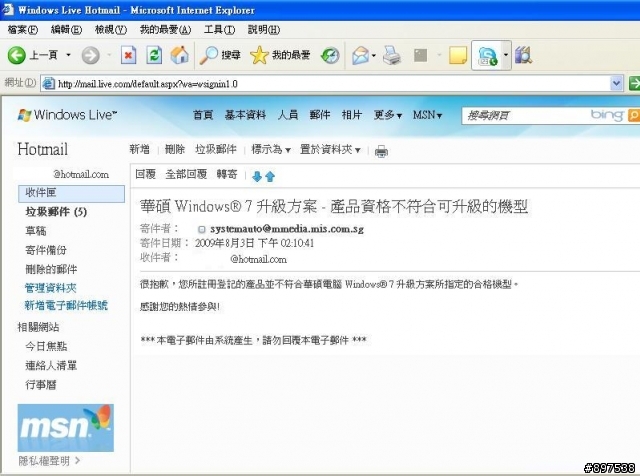Open 檔案(F) menu
The width and height of the screenshot is (640, 476).
(x=22, y=29)
